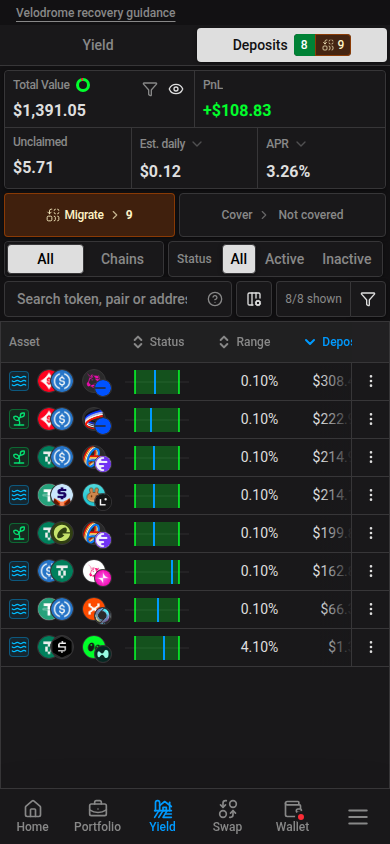Open the three-dot menu for the $199 row
The image size is (390, 844).
click(371, 533)
